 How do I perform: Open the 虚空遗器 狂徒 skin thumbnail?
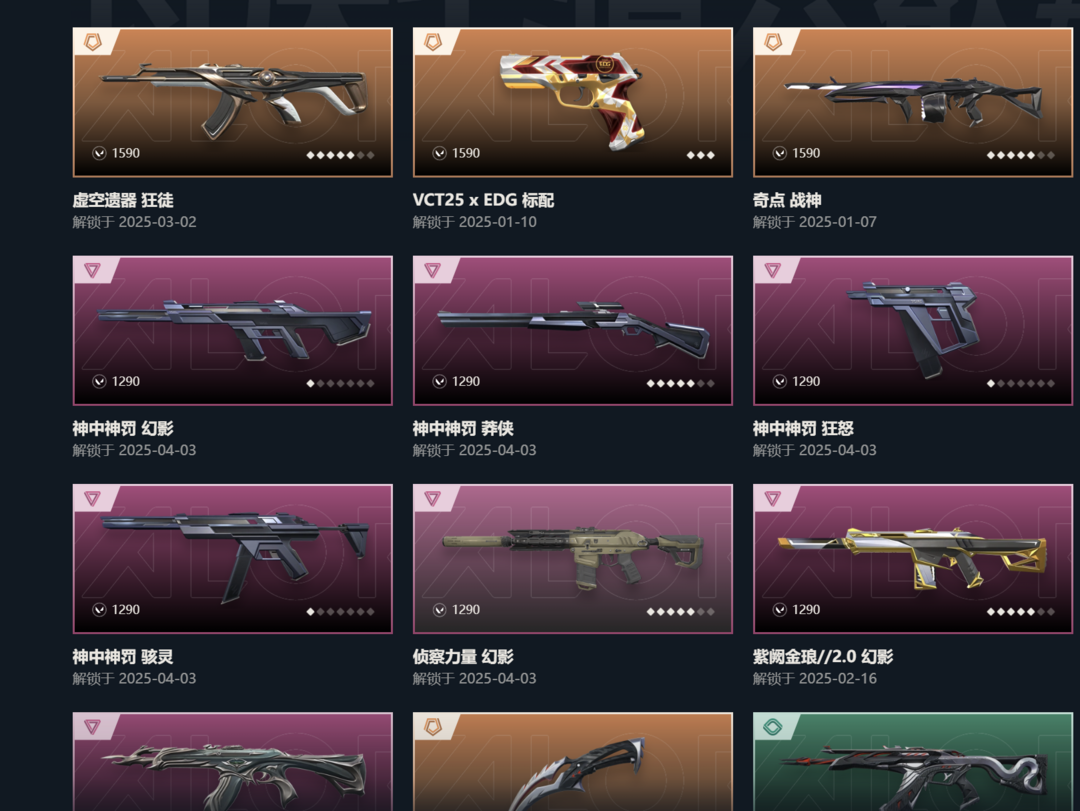pos(233,102)
